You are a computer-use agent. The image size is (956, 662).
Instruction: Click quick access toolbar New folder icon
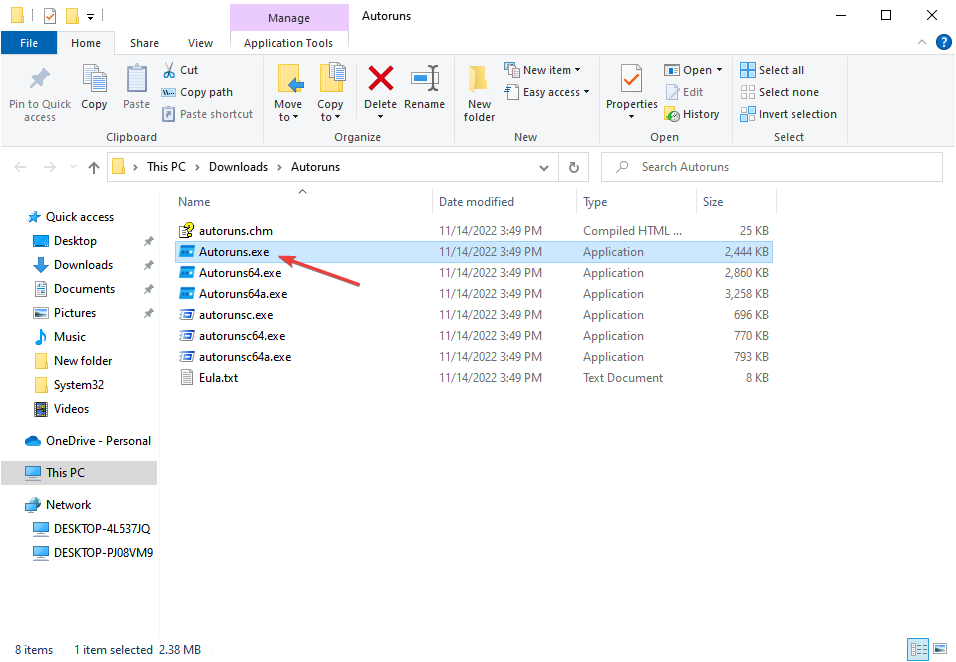click(x=72, y=15)
